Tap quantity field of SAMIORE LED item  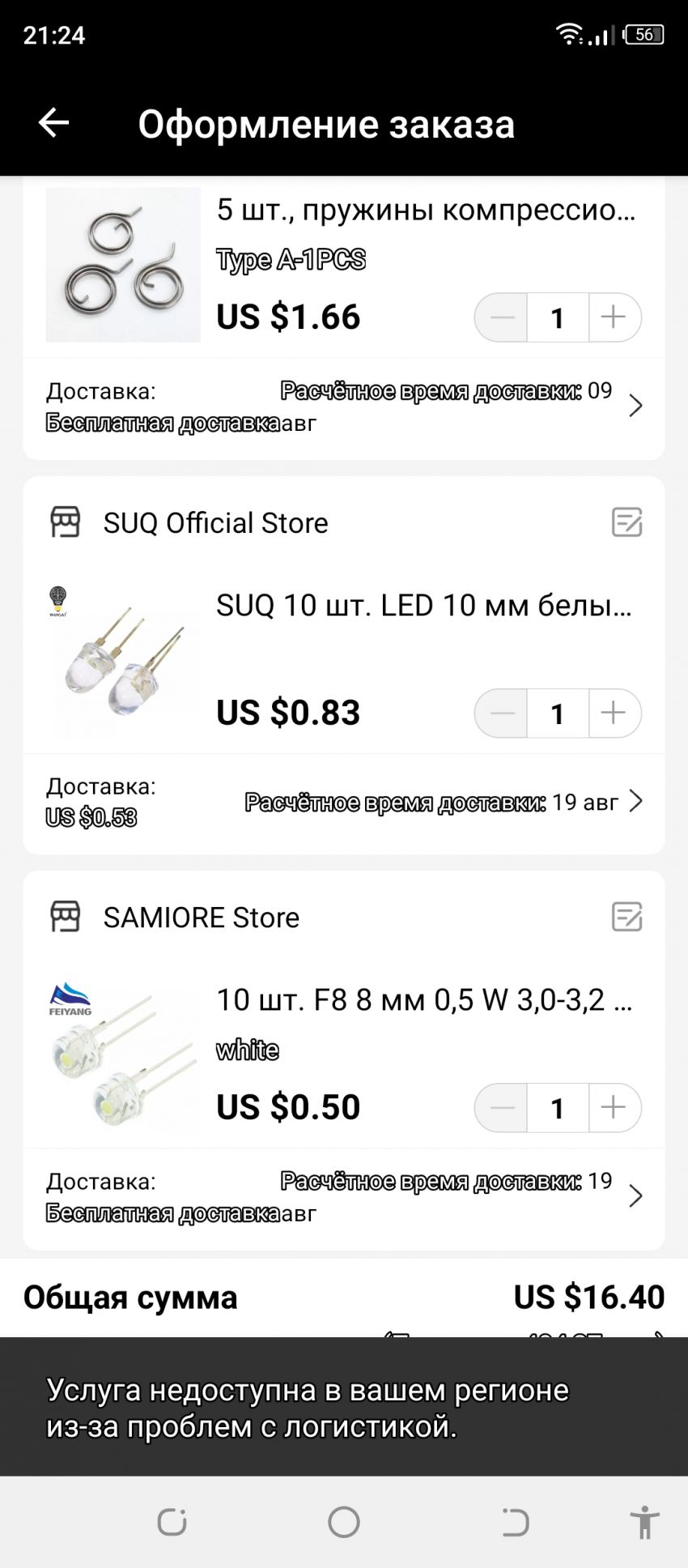557,1107
